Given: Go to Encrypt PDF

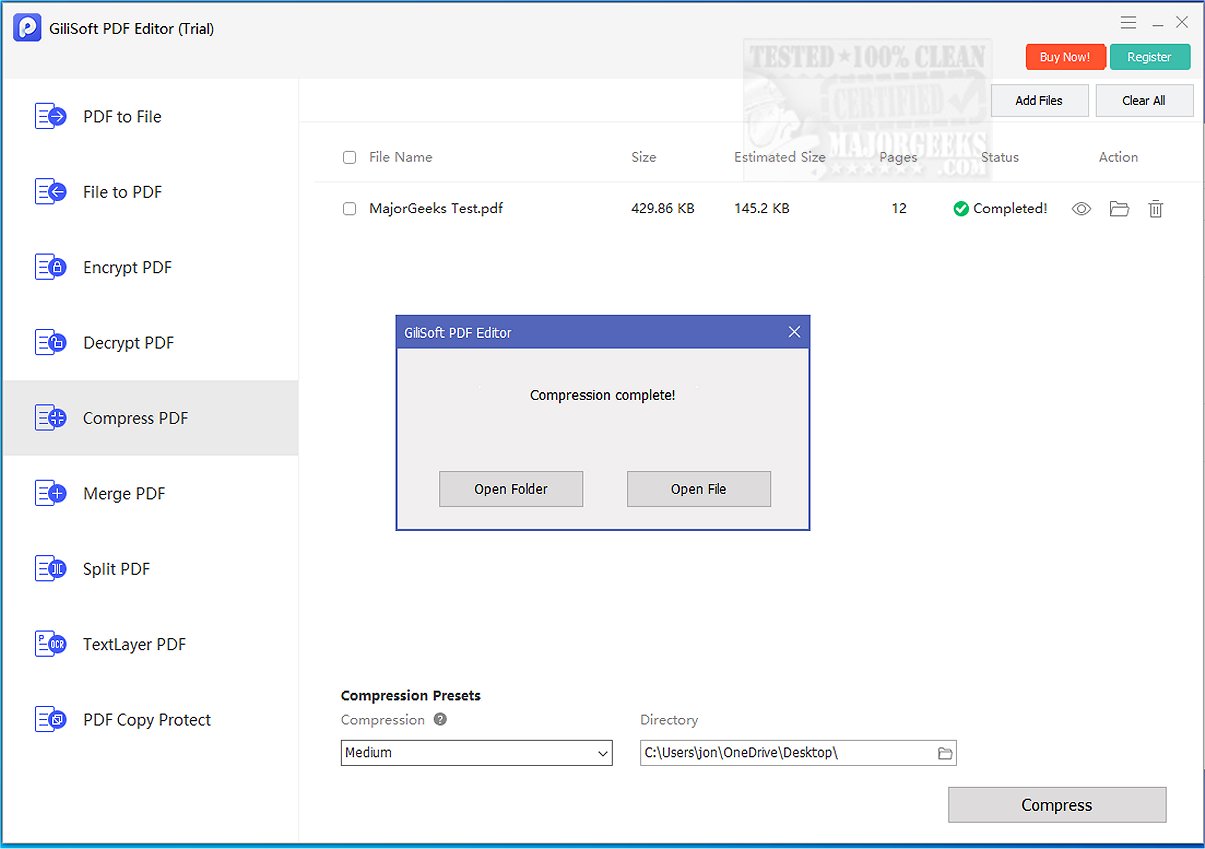Looking at the screenshot, I should point(150,267).
